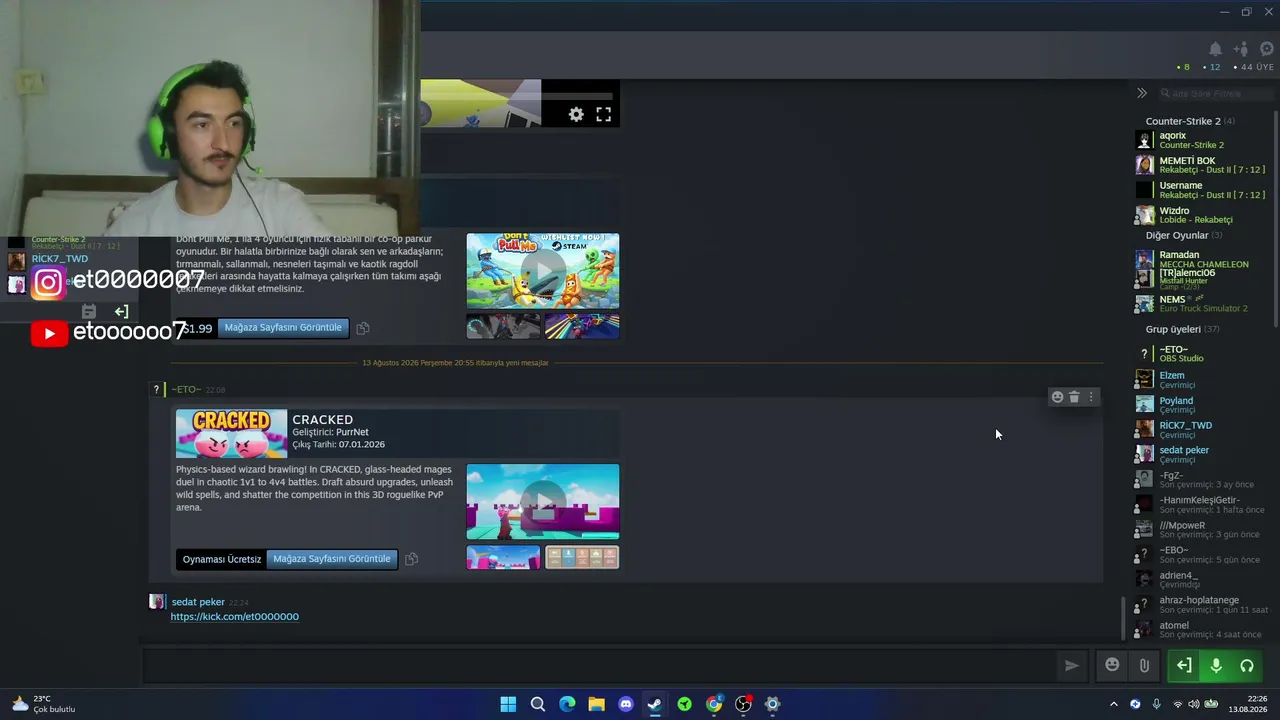Open the video player settings gear
Screen dimensions: 1280x720
coord(576,115)
